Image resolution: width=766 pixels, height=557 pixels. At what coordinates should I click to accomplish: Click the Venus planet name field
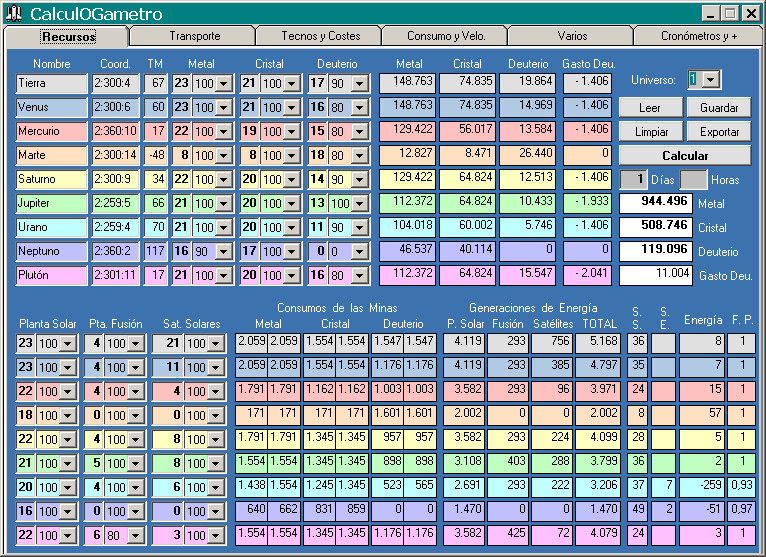tap(51, 107)
